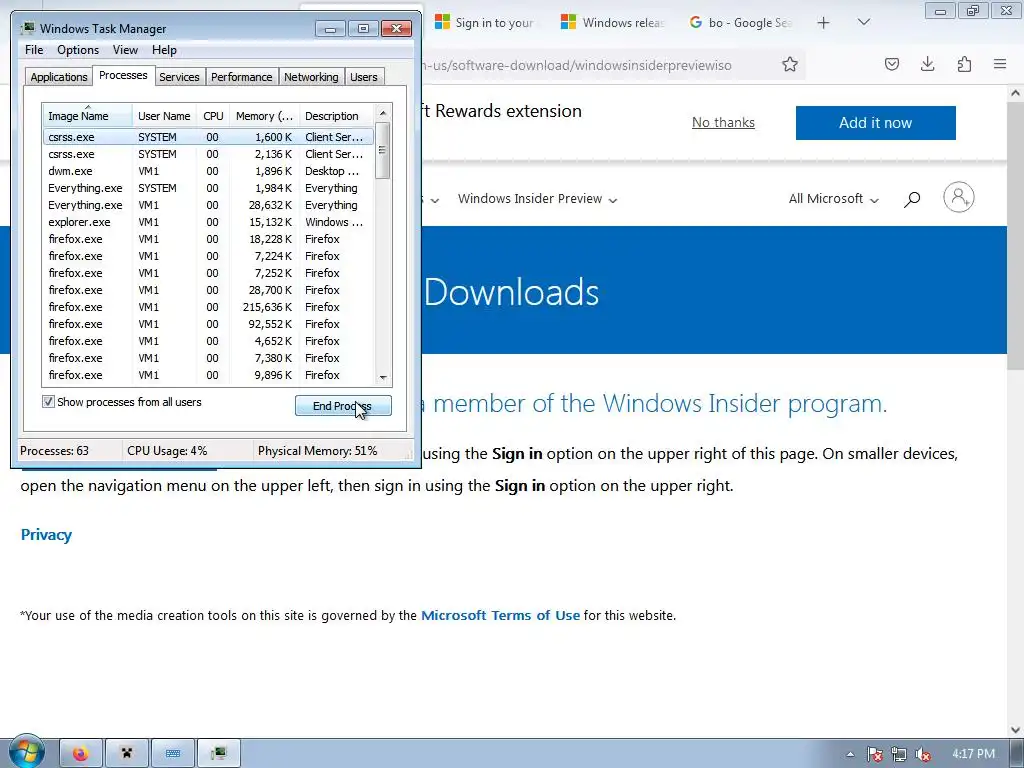Click the browser page scrollbar thumb

(x=1016, y=235)
